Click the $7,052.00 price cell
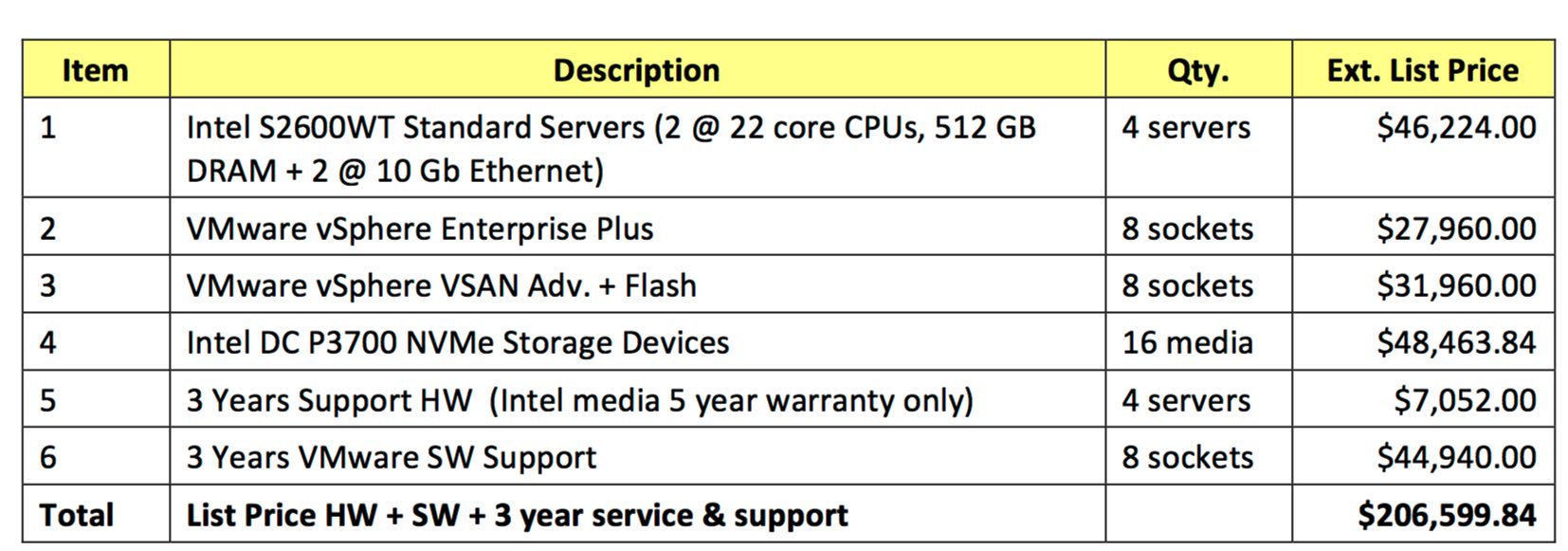This screenshot has width=1568, height=551. pyautogui.click(x=1423, y=399)
